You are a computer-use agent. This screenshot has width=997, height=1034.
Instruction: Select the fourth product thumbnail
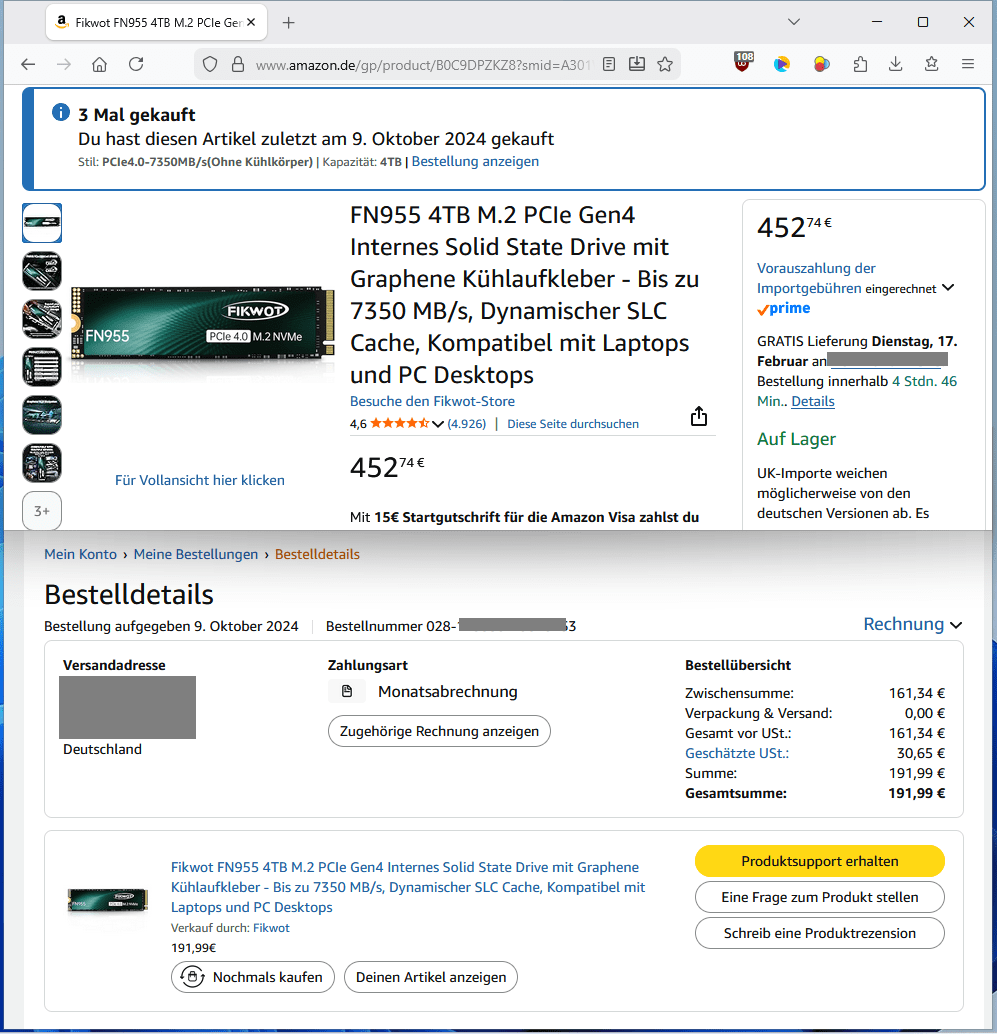coord(42,367)
